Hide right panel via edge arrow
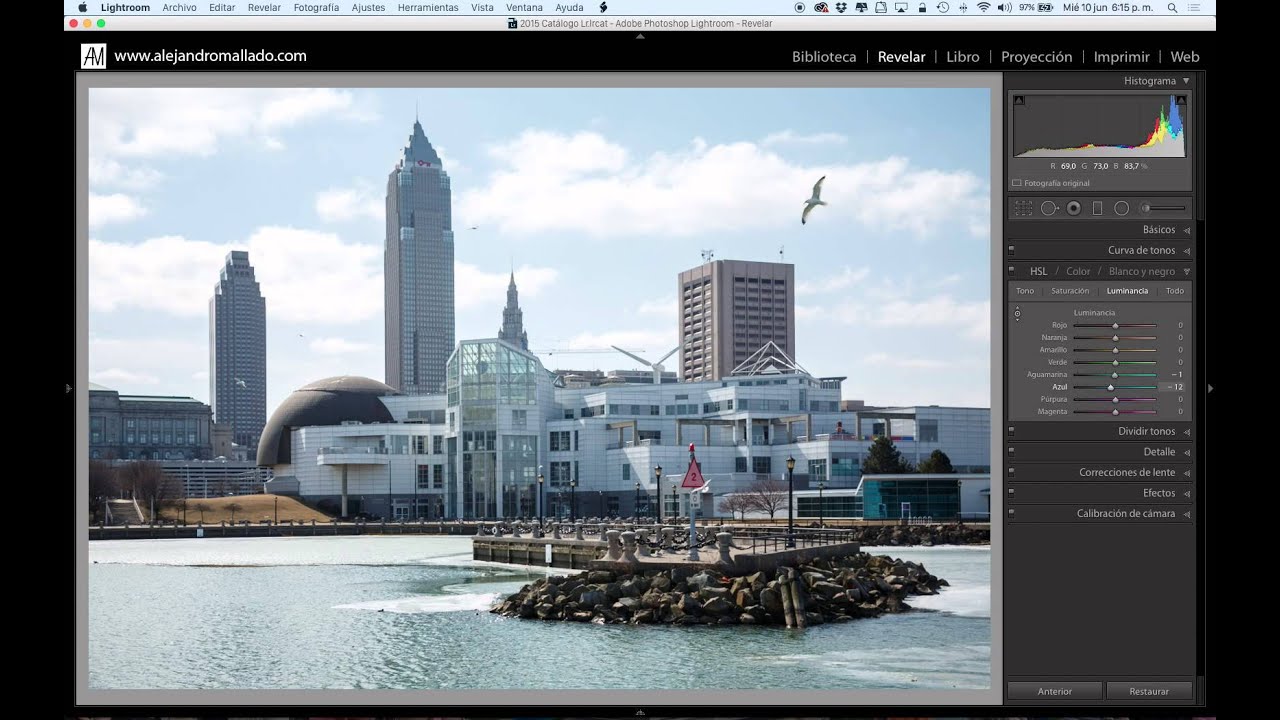 click(x=1210, y=388)
